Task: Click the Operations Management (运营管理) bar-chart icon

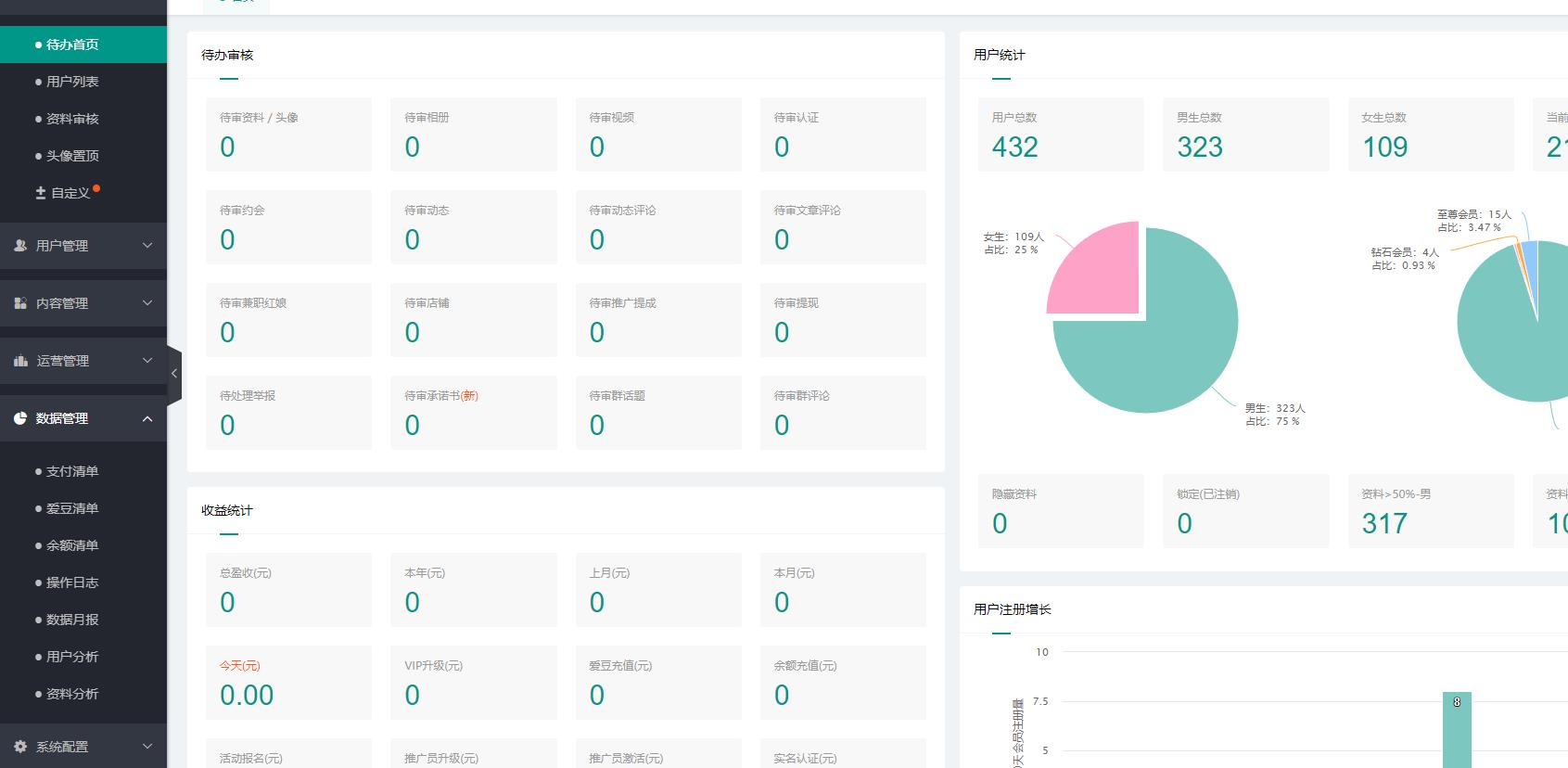Action: pos(20,361)
